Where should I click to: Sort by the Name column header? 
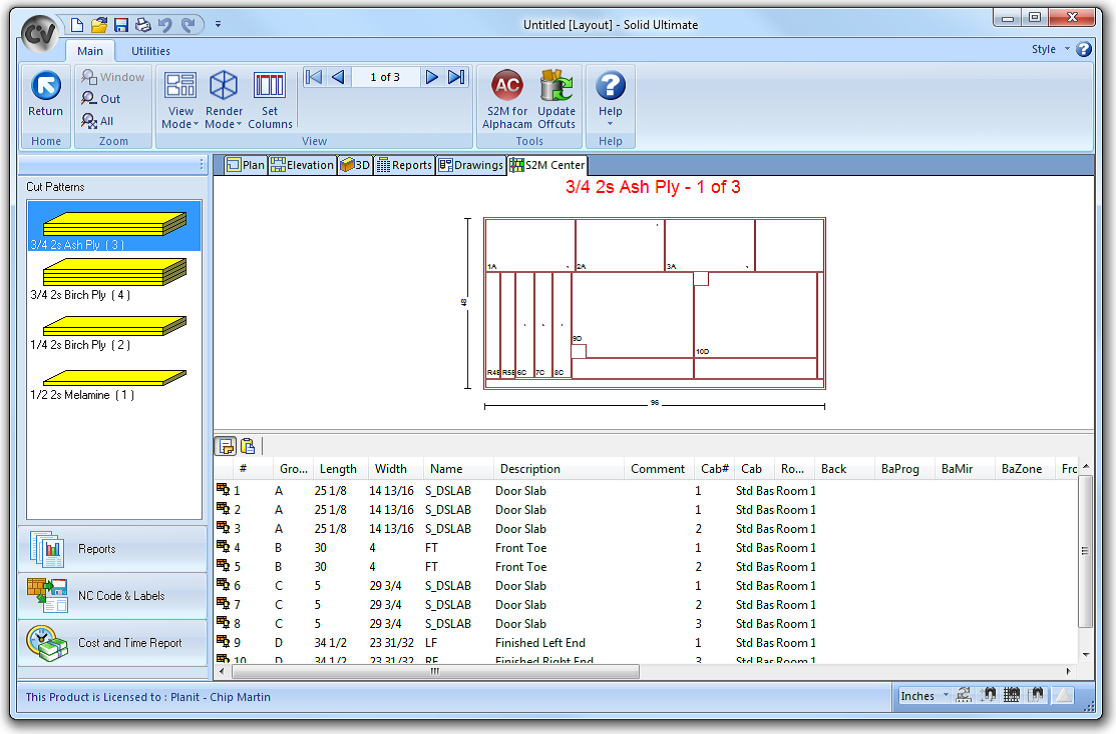coord(458,468)
